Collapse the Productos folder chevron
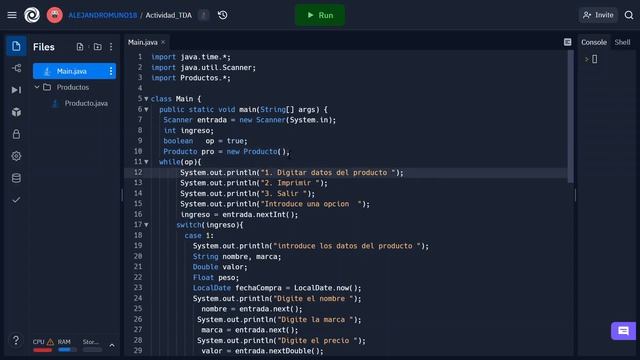Image resolution: width=640 pixels, height=360 pixels. 37,87
